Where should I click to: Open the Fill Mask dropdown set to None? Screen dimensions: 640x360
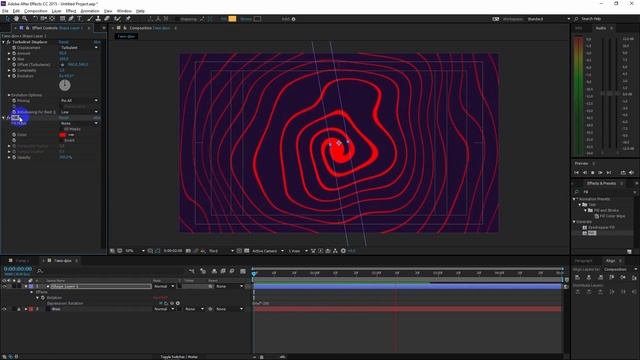click(x=80, y=123)
